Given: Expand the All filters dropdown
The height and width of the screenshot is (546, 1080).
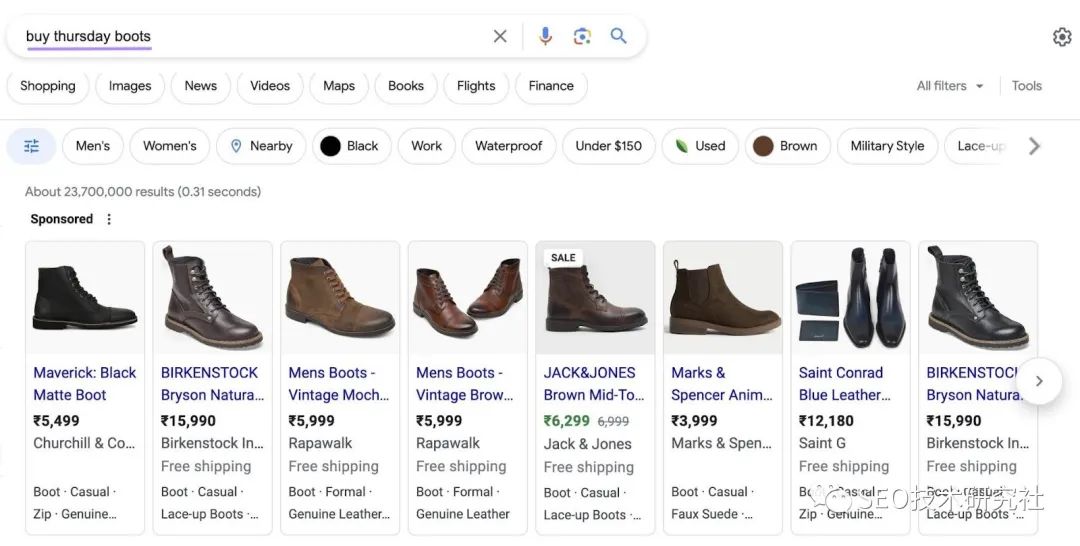Looking at the screenshot, I should tap(950, 86).
